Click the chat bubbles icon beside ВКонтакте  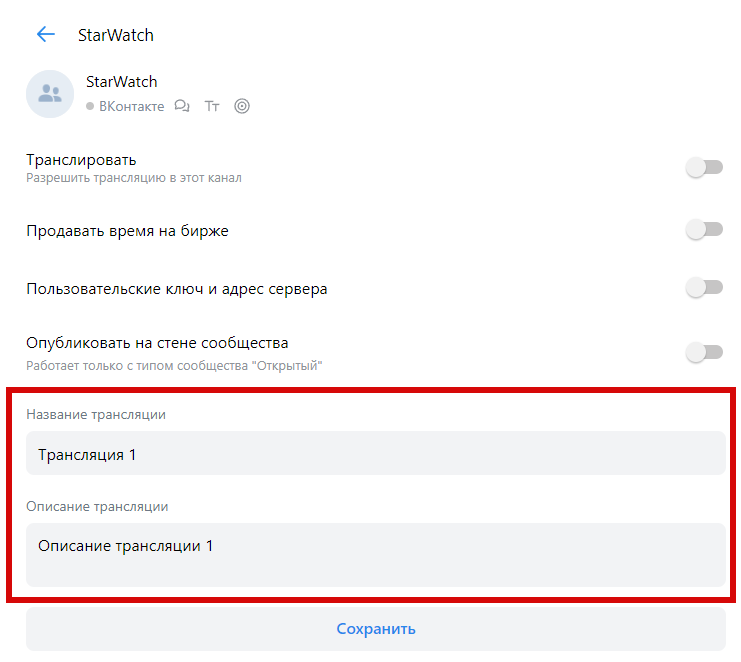182,106
